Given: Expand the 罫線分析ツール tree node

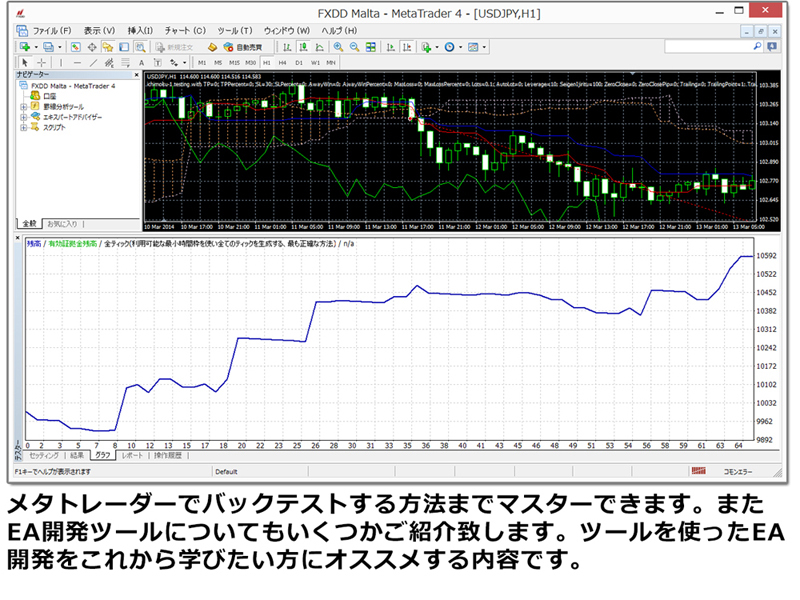Looking at the screenshot, I should [x=23, y=107].
